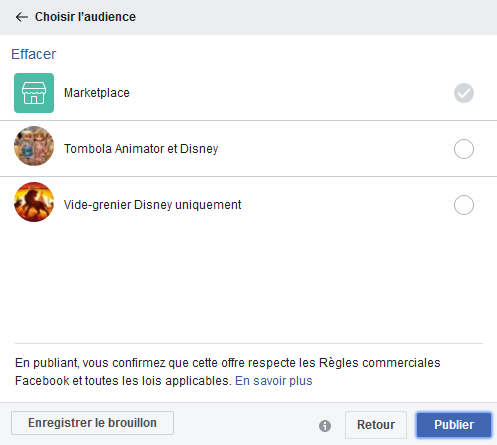Select the Vide-grenier Disney uniquement radio button

(464, 205)
